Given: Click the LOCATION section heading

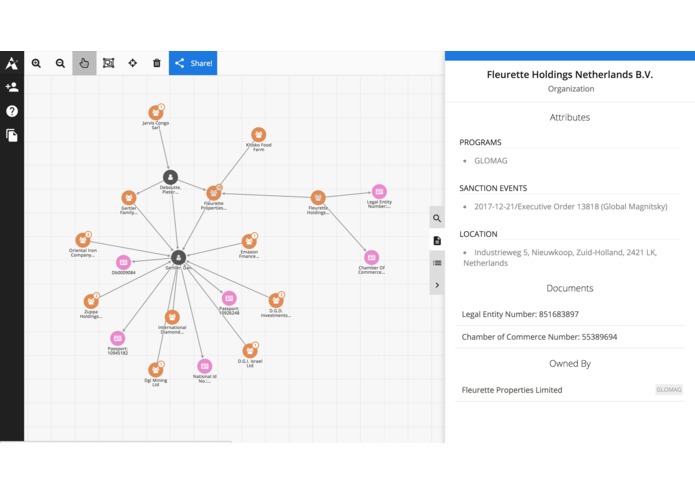Looking at the screenshot, I should [x=478, y=234].
